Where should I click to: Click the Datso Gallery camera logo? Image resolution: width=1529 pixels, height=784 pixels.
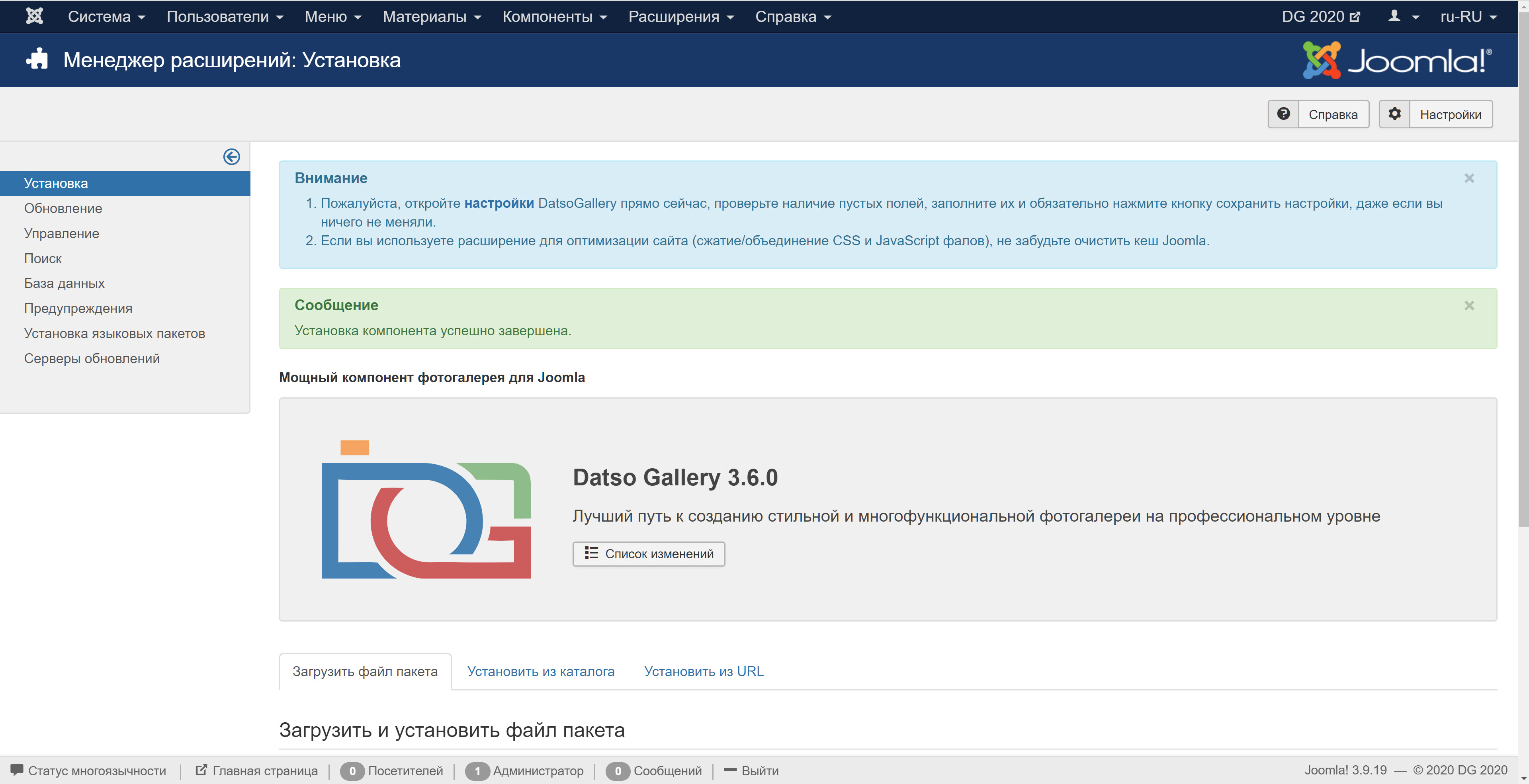coord(426,509)
